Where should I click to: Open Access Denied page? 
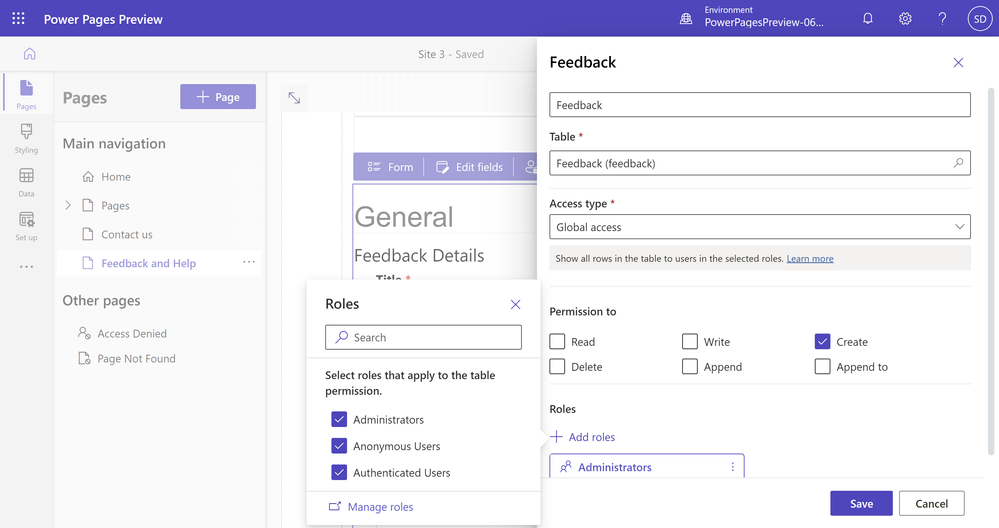pos(132,334)
